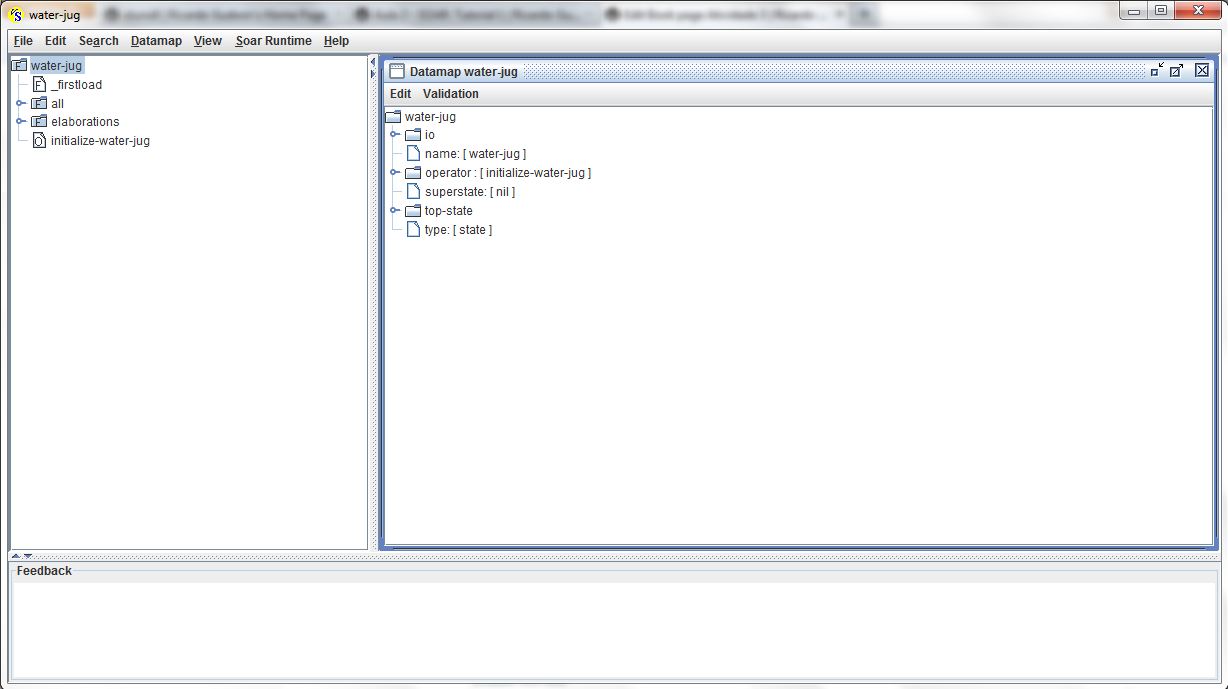Click the top-state folder icon
1228x689 pixels.
coord(413,211)
